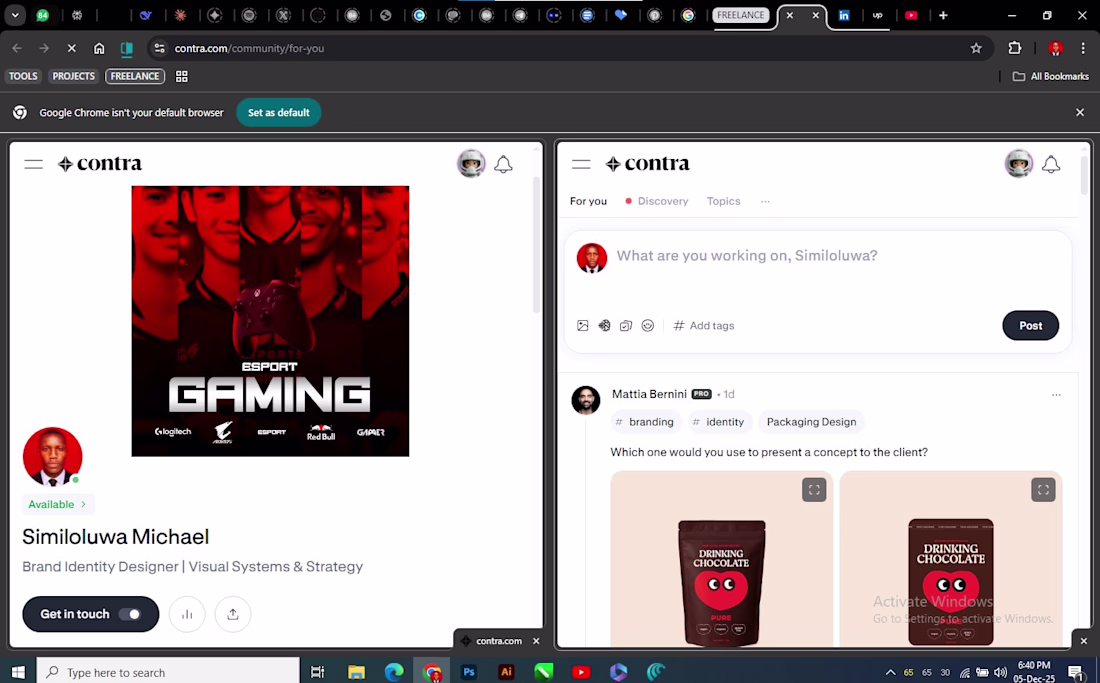This screenshot has height=683, width=1100.
Task: Open the All Bookmarks folder
Action: 1050,76
